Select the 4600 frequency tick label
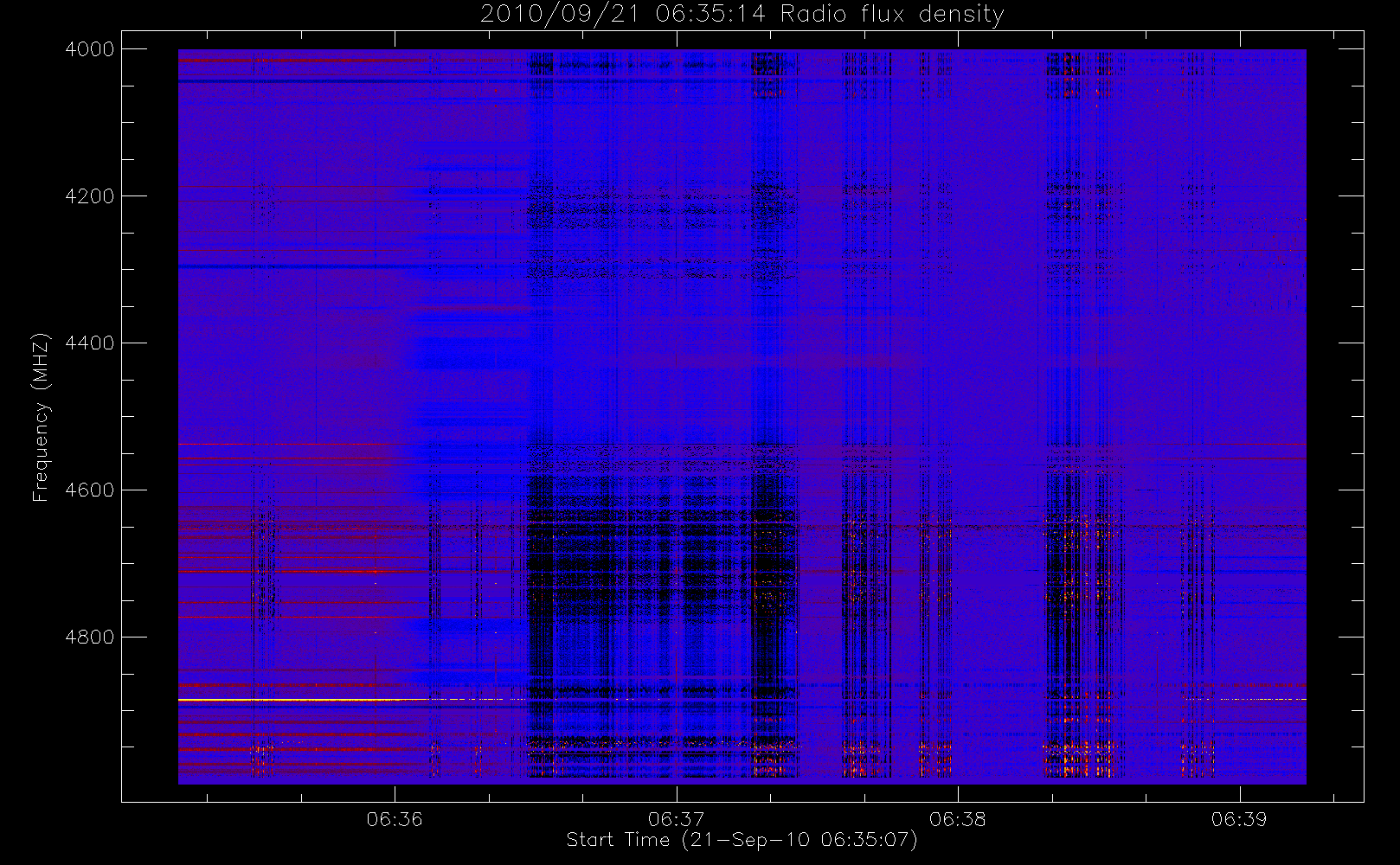Screen dimensions: 1400x865 90,490
